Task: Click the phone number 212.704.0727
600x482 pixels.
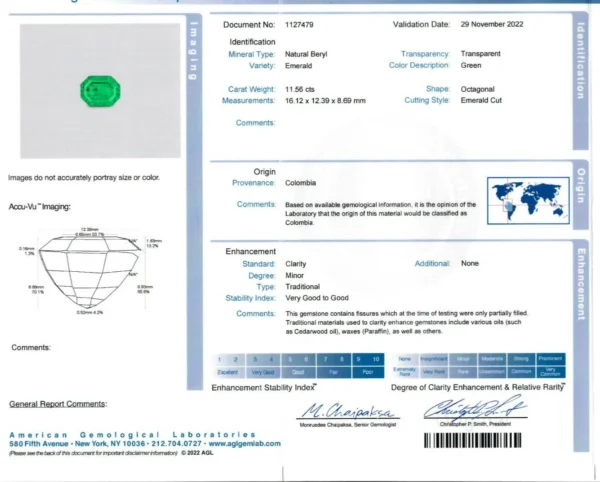Action: tap(176, 444)
